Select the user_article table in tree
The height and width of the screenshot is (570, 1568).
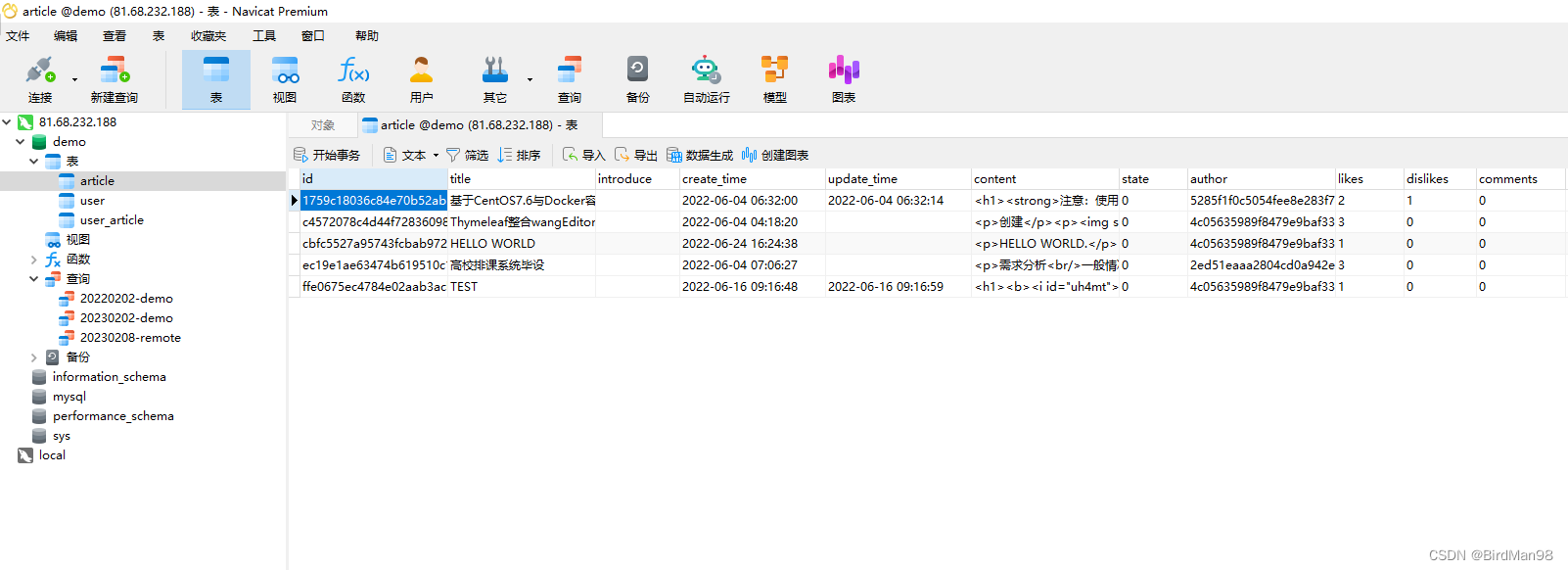click(x=112, y=220)
